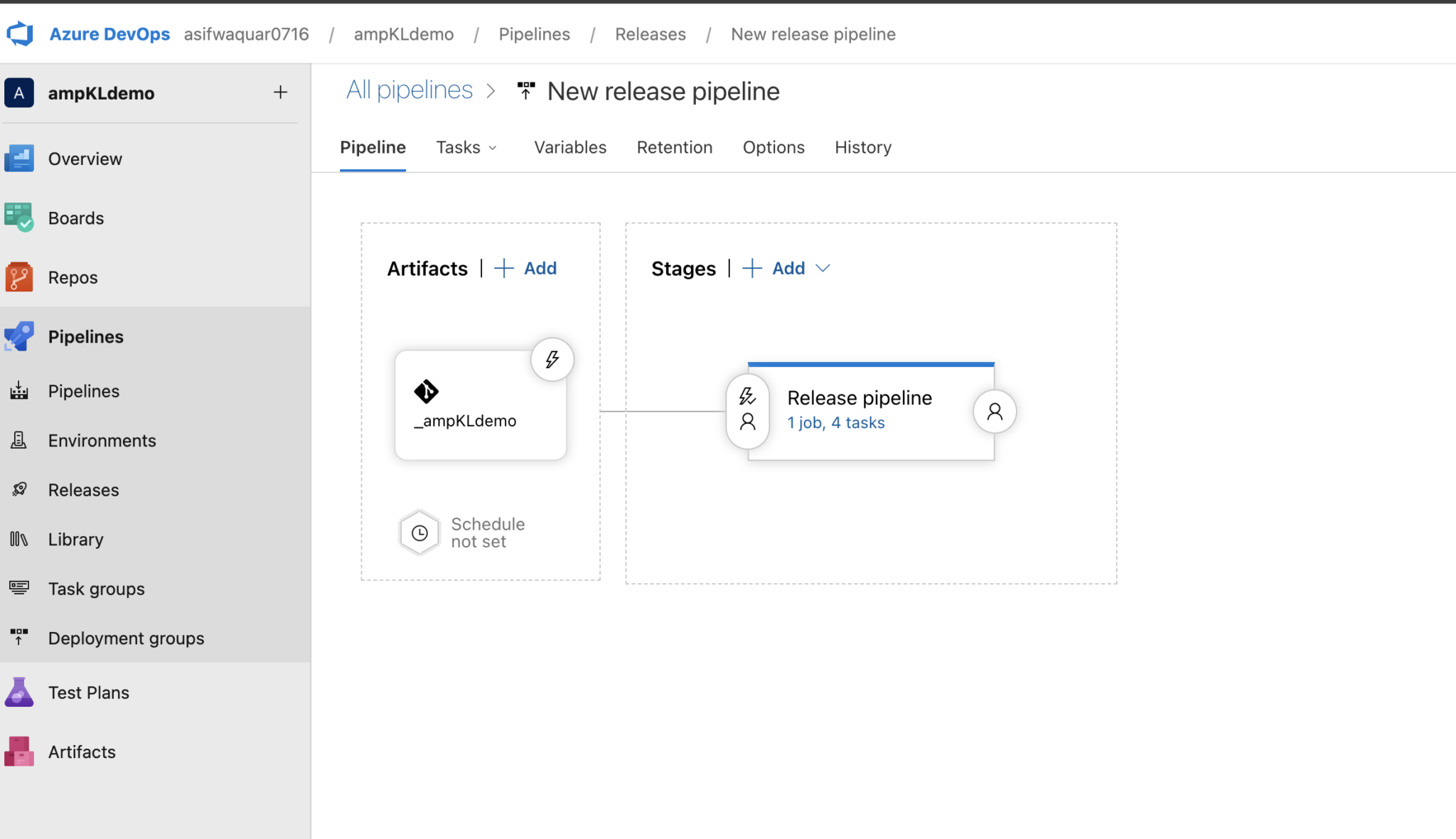Open the Azure DevOps services menu icon
This screenshot has height=839, width=1456.
(x=19, y=33)
